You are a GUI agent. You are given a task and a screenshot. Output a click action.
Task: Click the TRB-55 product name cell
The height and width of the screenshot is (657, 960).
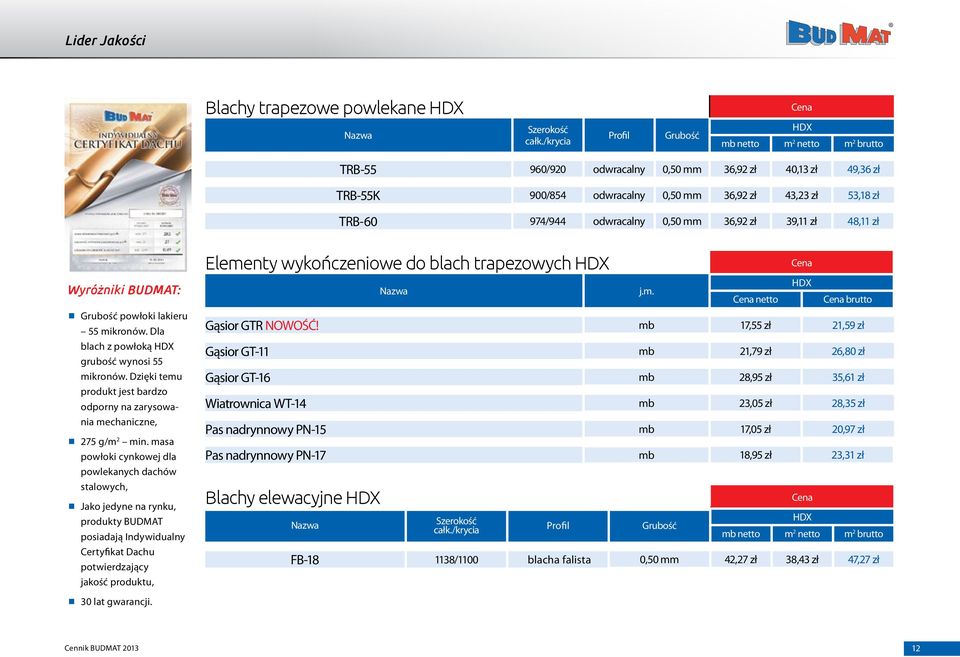(358, 170)
